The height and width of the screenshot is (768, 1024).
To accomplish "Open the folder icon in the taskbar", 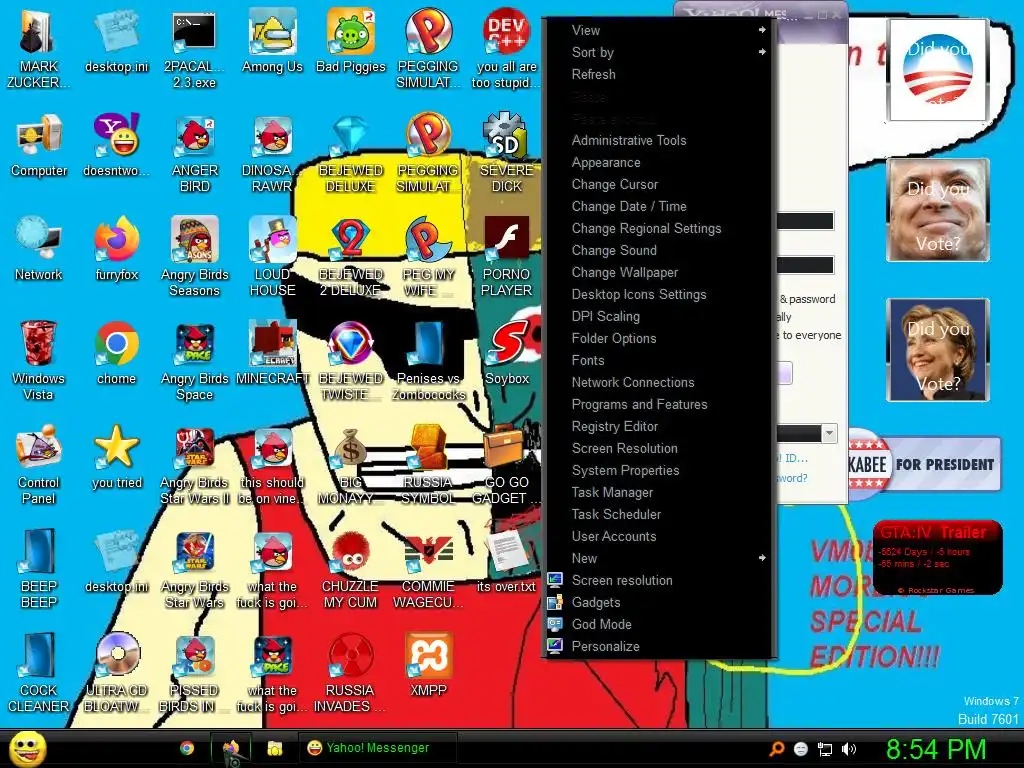I will click(x=275, y=748).
